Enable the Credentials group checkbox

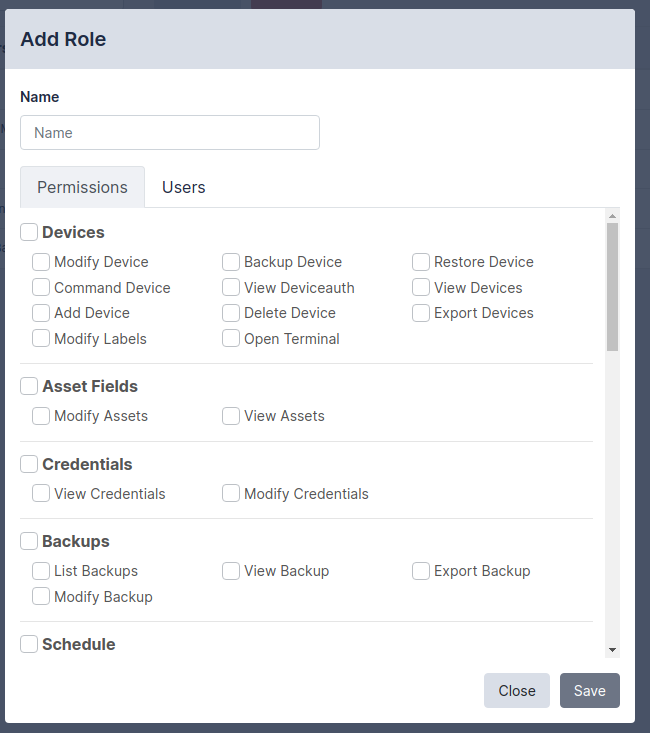(x=30, y=464)
